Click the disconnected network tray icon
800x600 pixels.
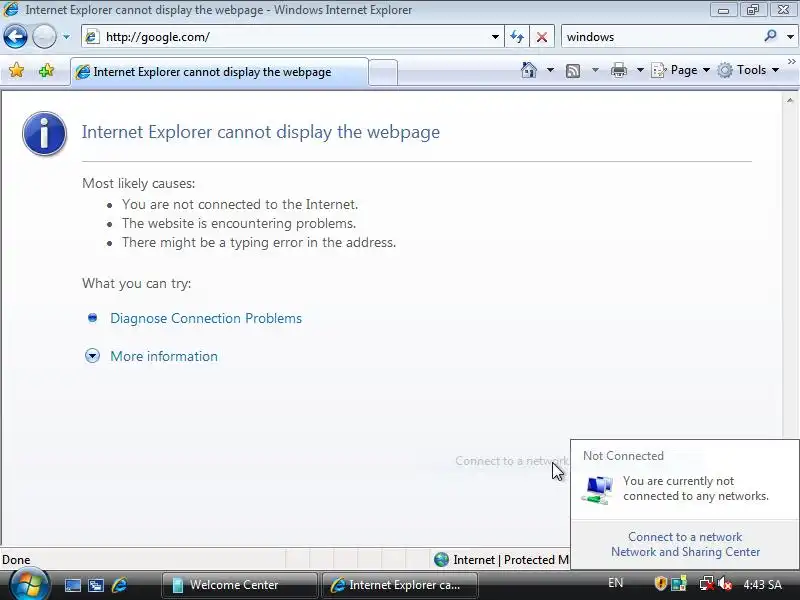pyautogui.click(x=707, y=583)
